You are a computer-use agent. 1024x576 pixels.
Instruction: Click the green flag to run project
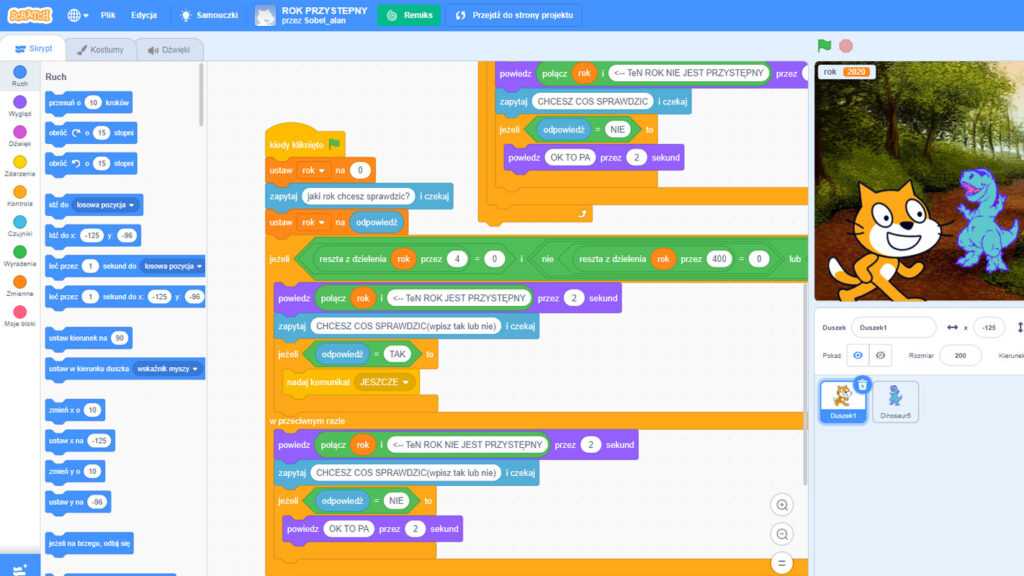click(824, 46)
